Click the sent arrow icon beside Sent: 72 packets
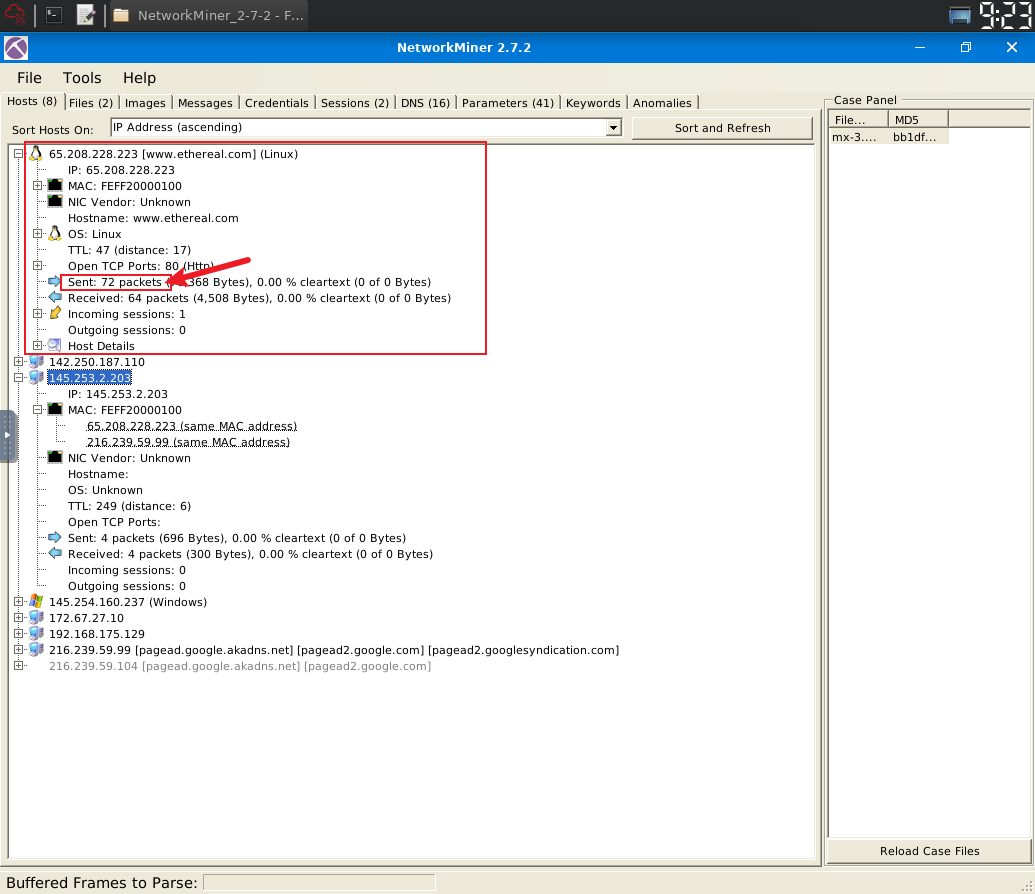 (x=55, y=281)
